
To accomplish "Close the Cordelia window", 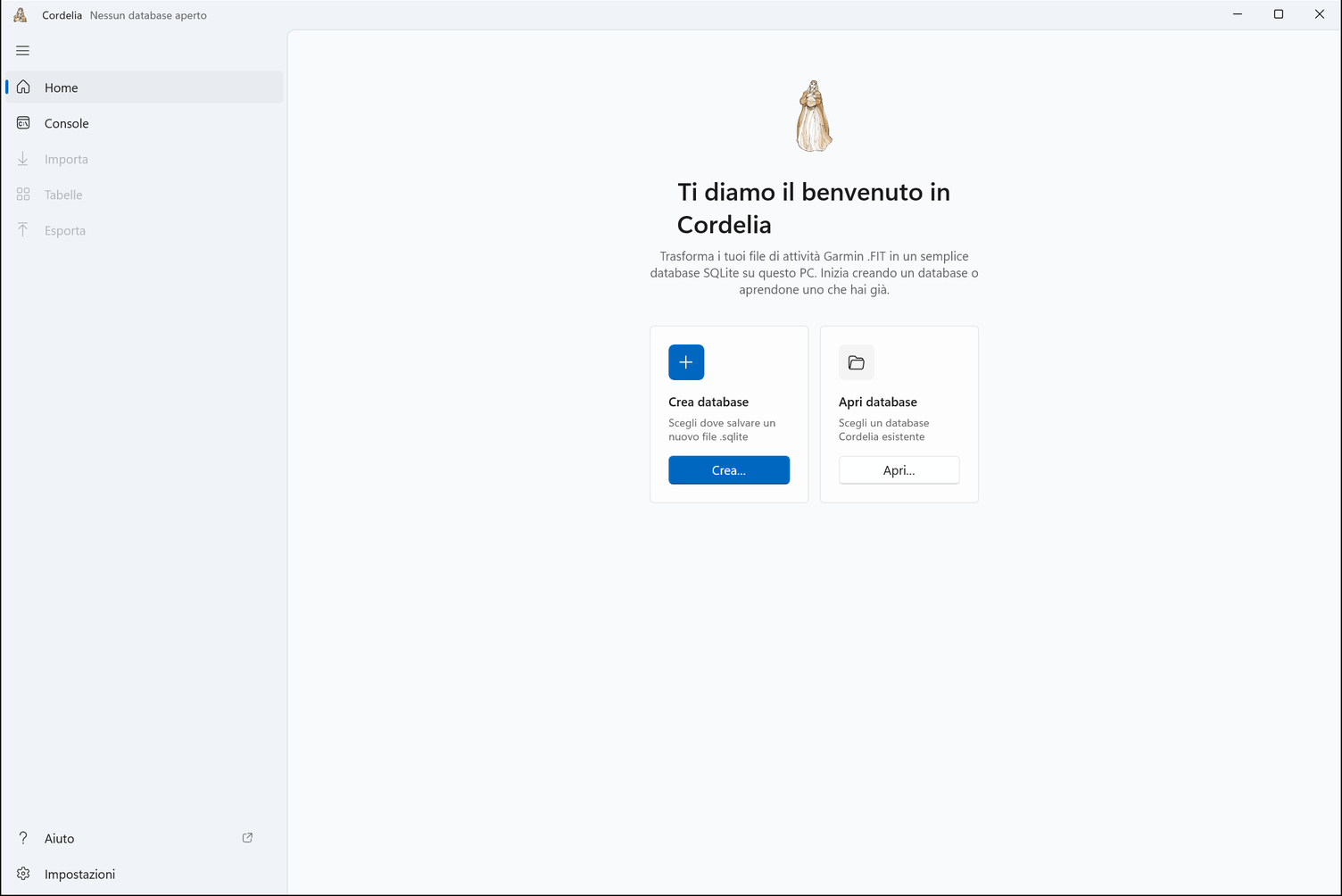I will point(1320,14).
